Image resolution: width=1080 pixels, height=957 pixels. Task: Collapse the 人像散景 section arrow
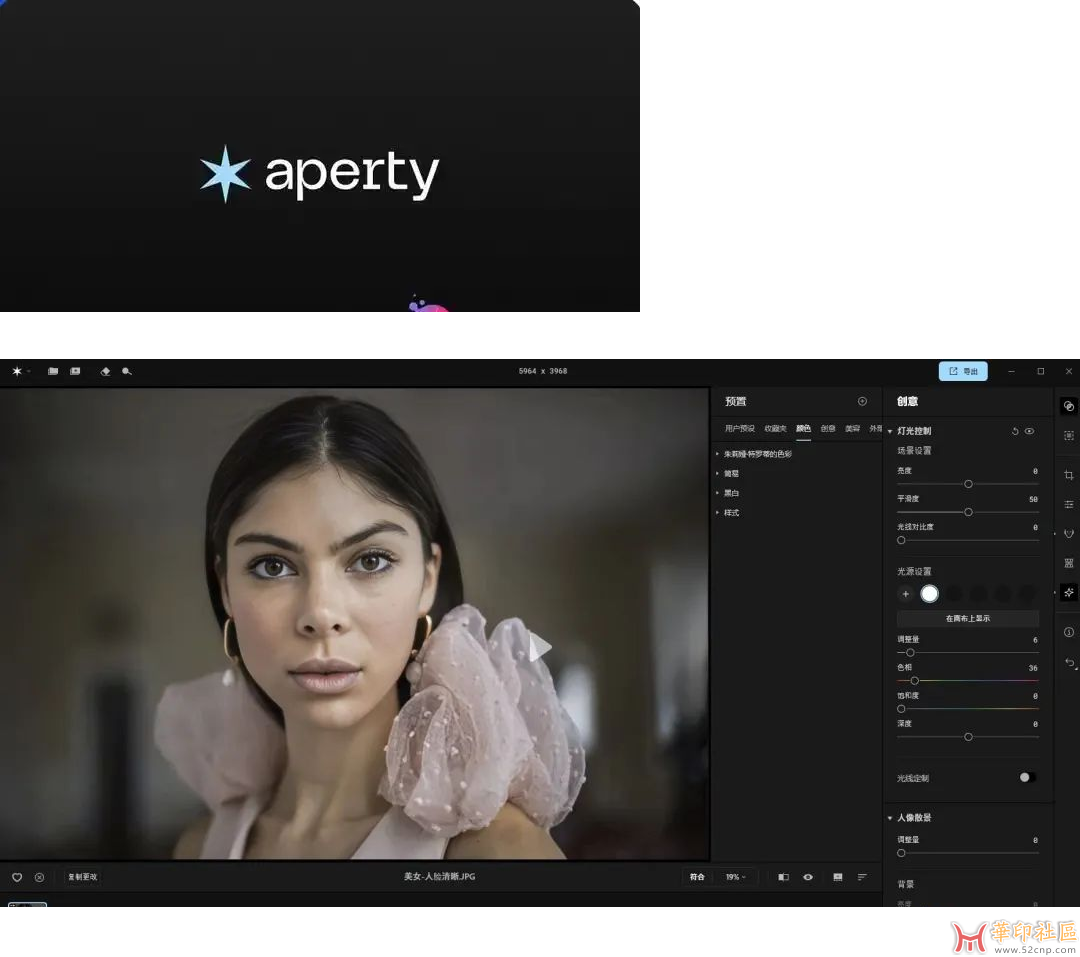(x=890, y=818)
